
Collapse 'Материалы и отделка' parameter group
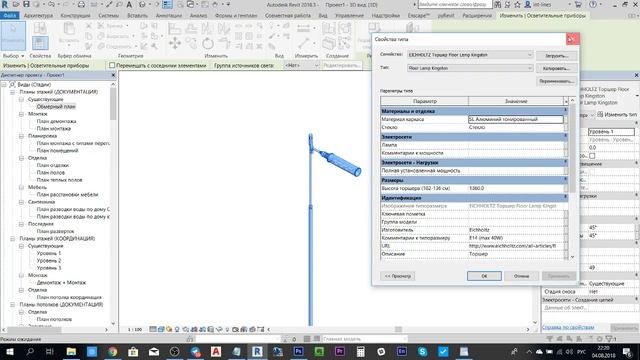[x=565, y=111]
